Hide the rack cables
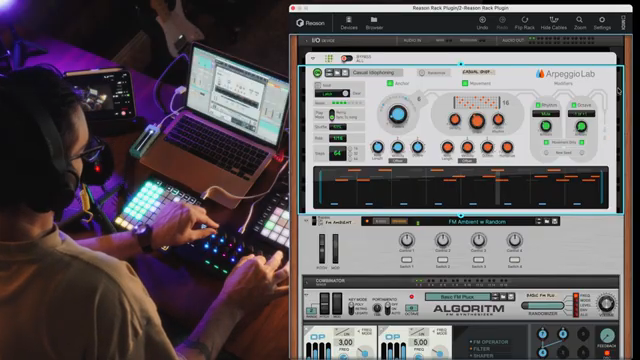The width and height of the screenshot is (640, 360). [553, 23]
